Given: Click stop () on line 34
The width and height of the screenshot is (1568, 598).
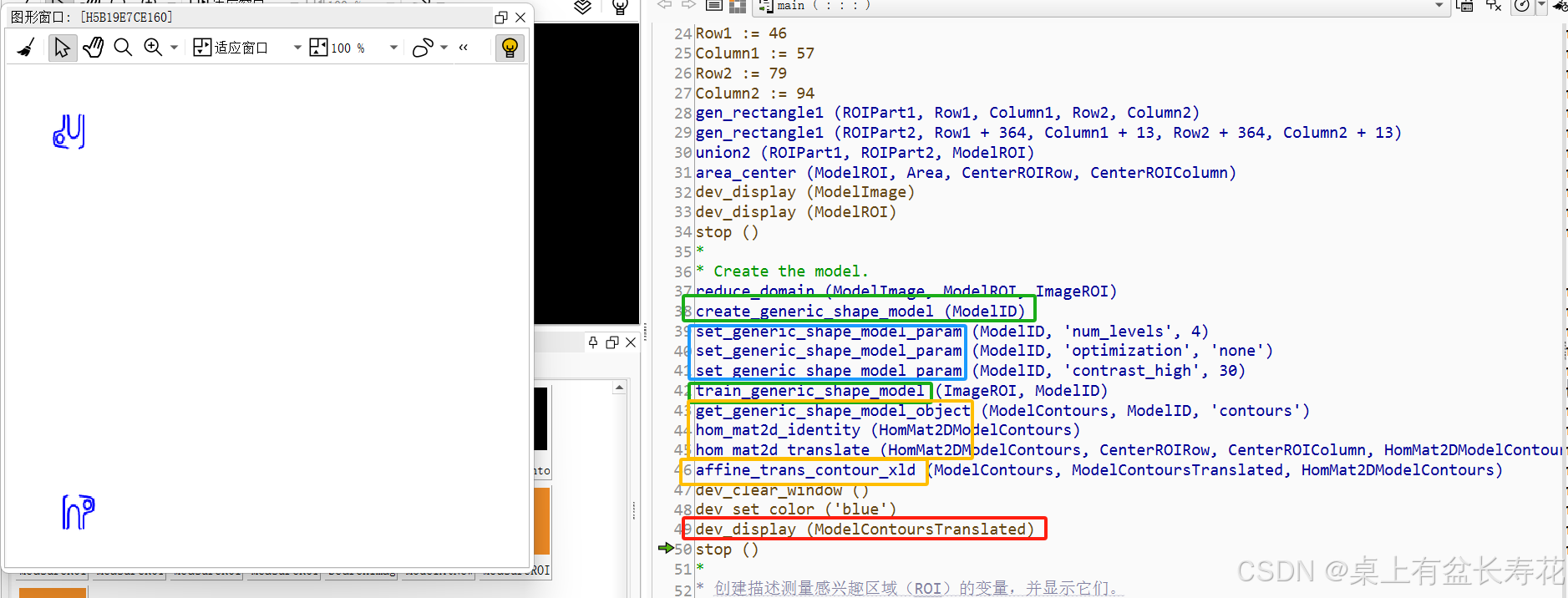Looking at the screenshot, I should click(x=727, y=232).
